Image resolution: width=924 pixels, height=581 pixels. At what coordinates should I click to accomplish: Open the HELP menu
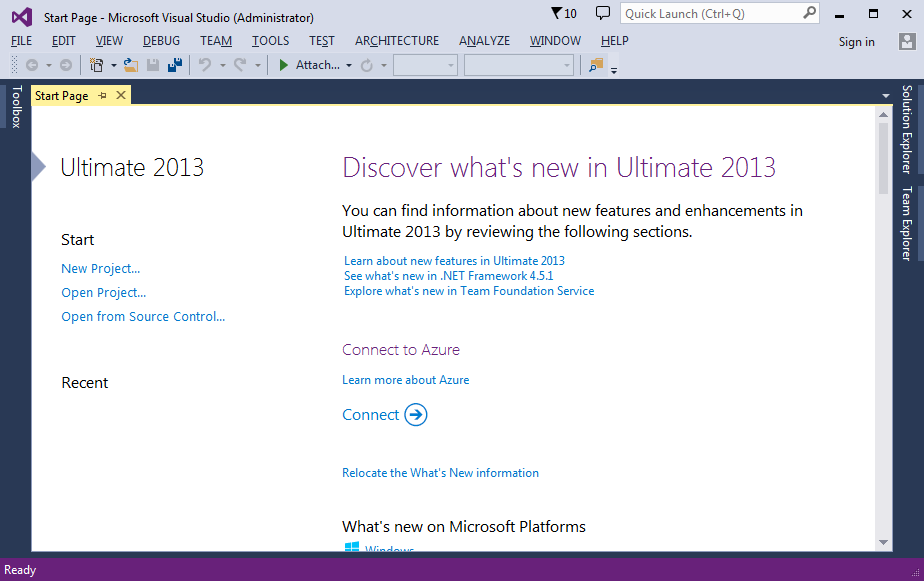tap(615, 41)
